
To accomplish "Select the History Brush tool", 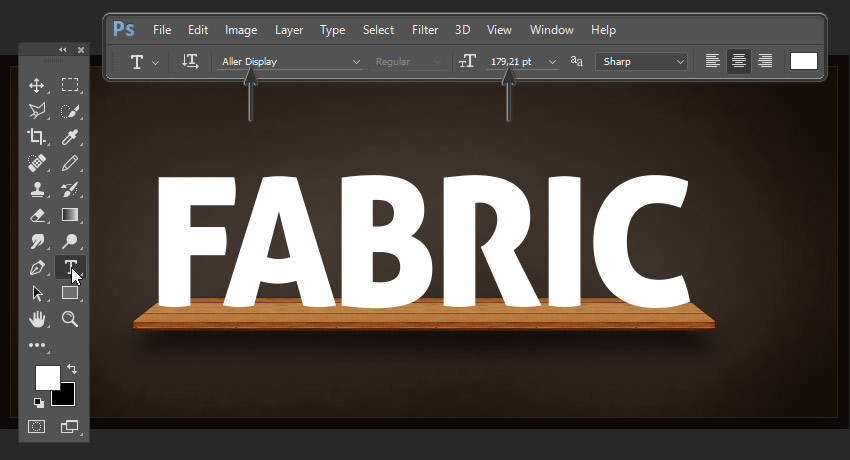I will point(69,189).
